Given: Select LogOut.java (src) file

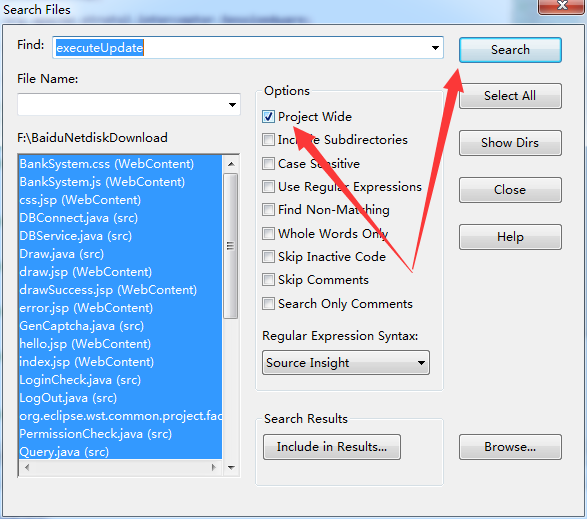Looking at the screenshot, I should pos(120,398).
